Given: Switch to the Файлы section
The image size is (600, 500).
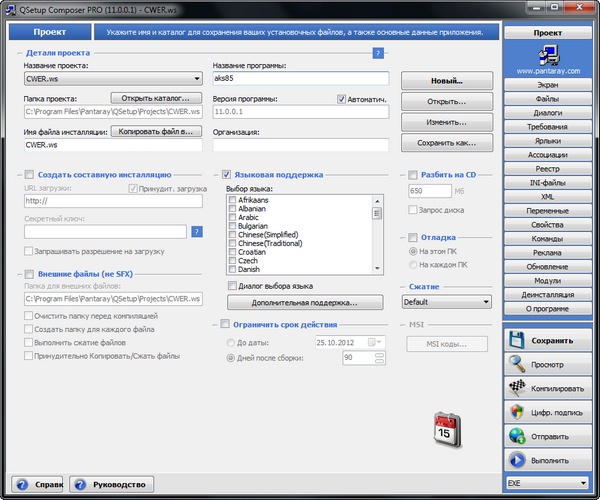Looking at the screenshot, I should coord(546,100).
